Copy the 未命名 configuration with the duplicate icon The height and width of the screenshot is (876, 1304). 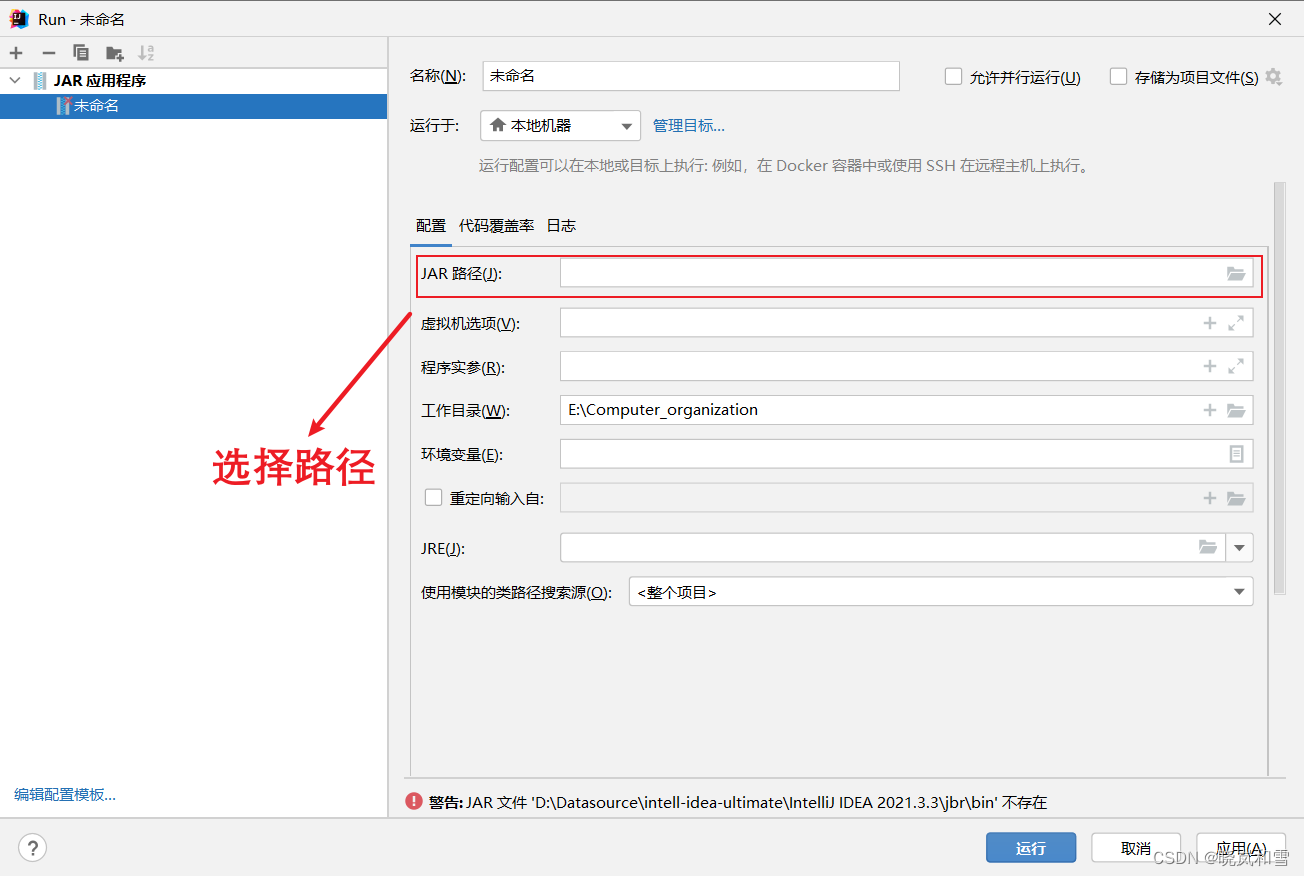tap(80, 52)
